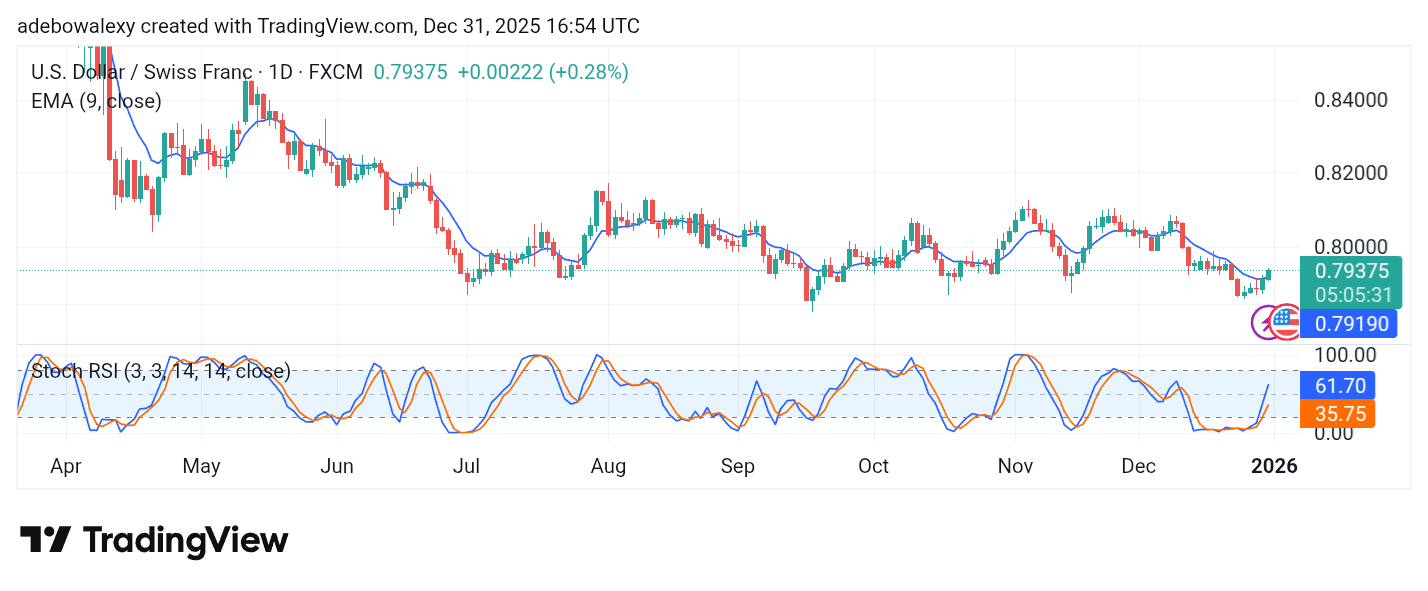Click the 0.80000 price axis label
Screen dimensions: 1428x591
(1351, 247)
